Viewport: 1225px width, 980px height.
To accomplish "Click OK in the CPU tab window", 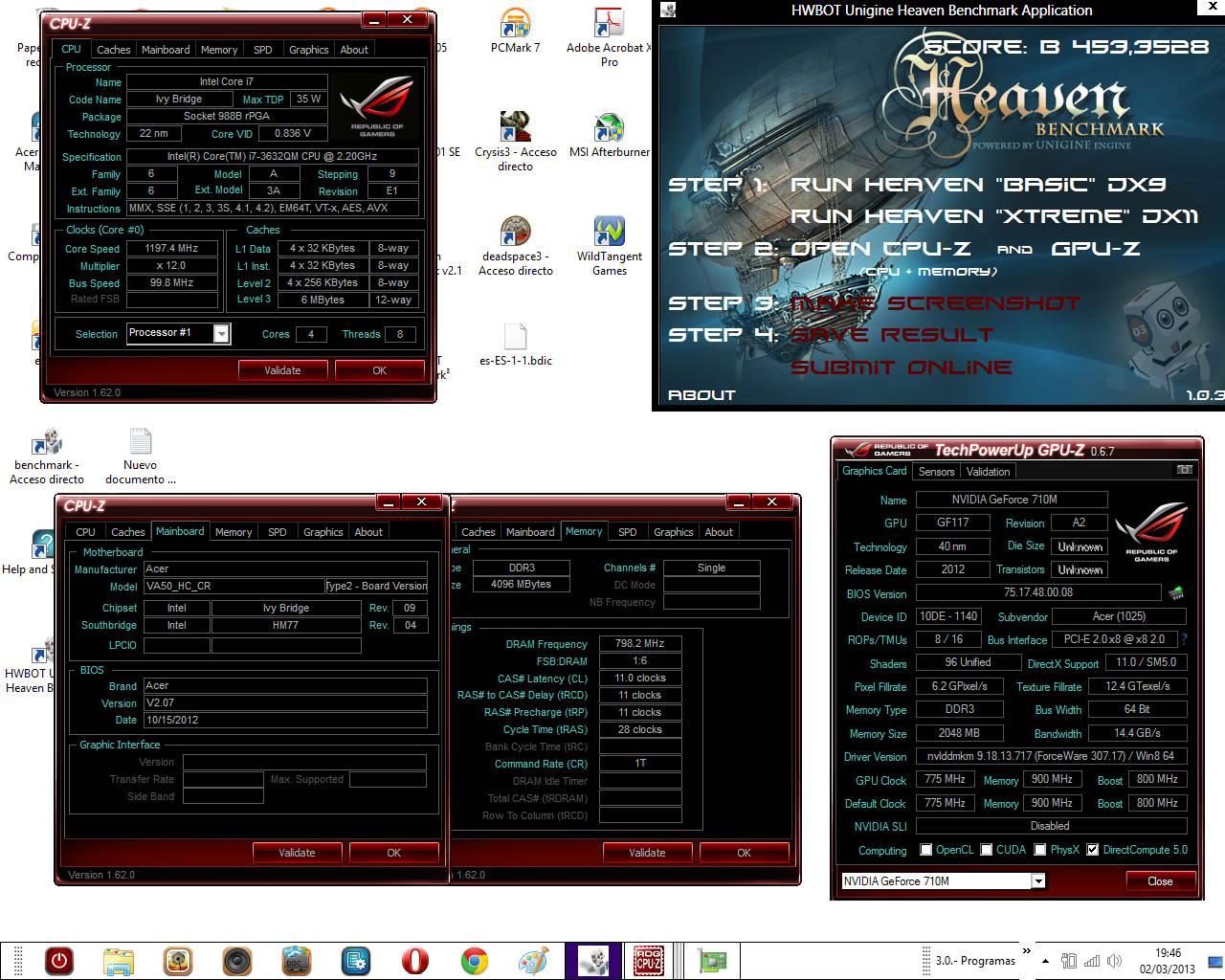I will [380, 370].
